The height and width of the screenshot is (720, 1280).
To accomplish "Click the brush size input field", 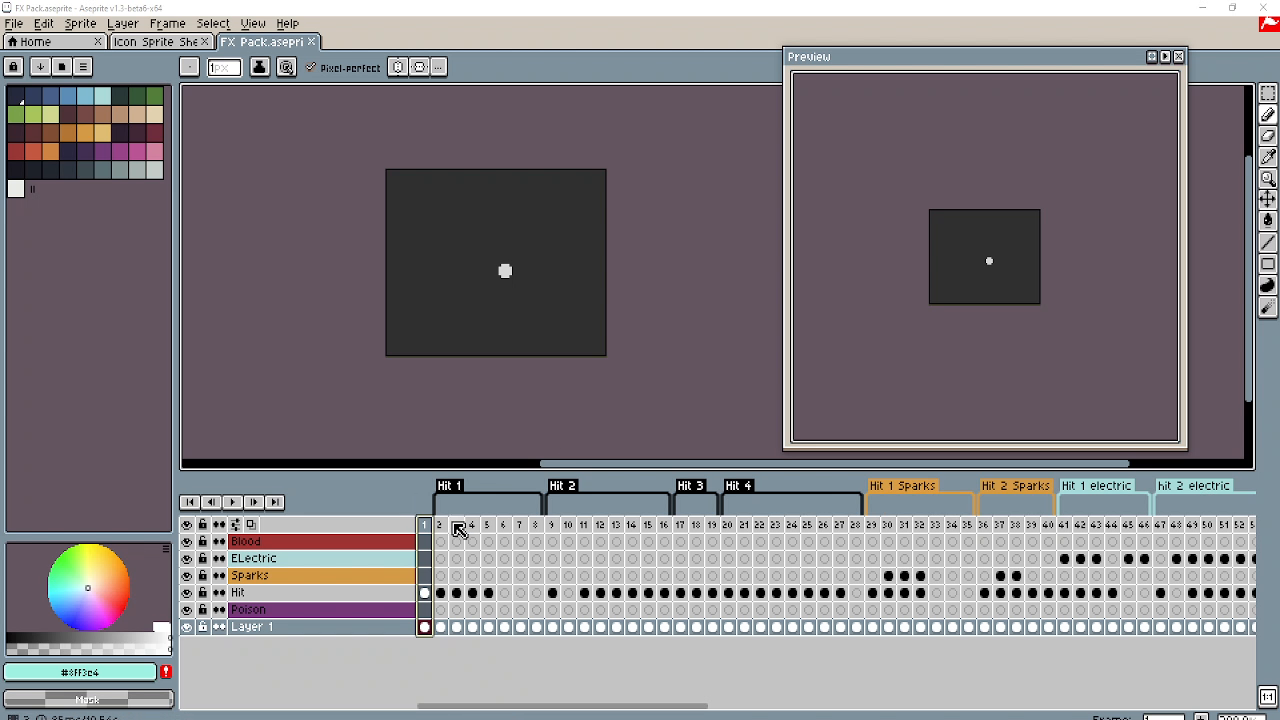I will click(224, 67).
